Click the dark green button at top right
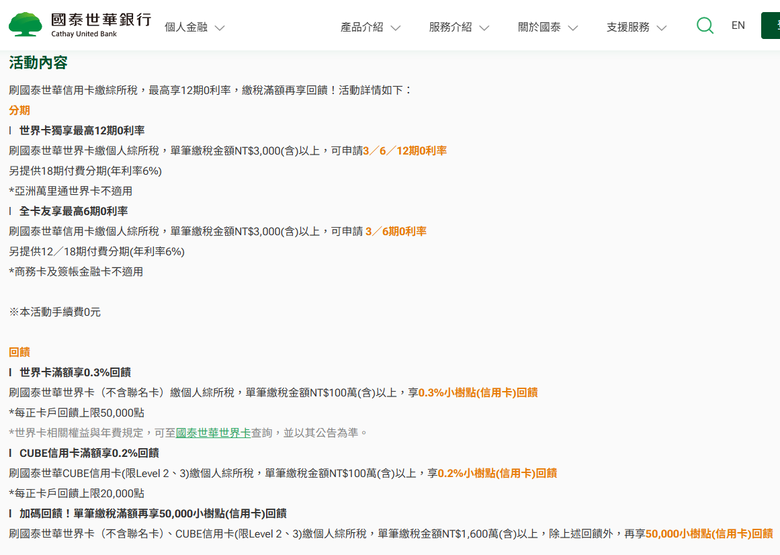 click(x=771, y=25)
